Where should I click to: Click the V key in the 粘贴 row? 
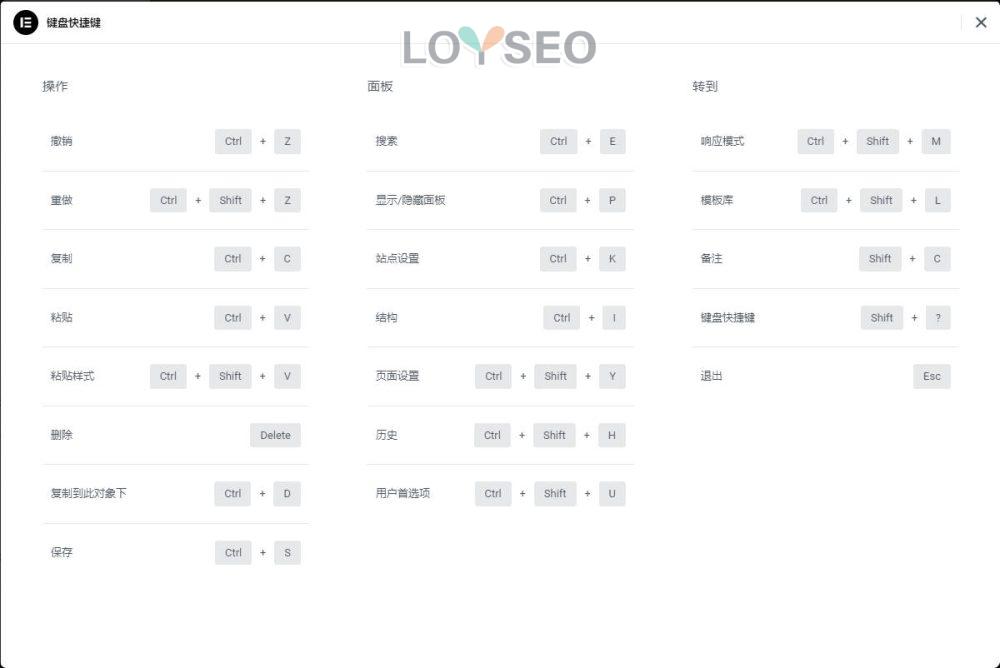pyautogui.click(x=288, y=318)
